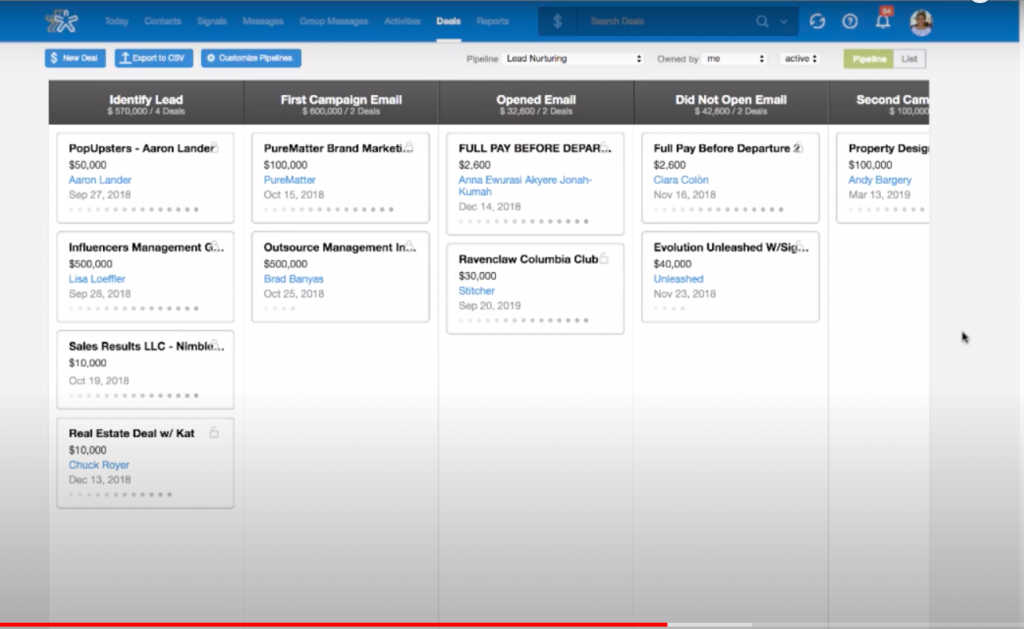Toggle lock icon on Influencers Management deal
This screenshot has height=629, width=1024.
[x=214, y=246]
